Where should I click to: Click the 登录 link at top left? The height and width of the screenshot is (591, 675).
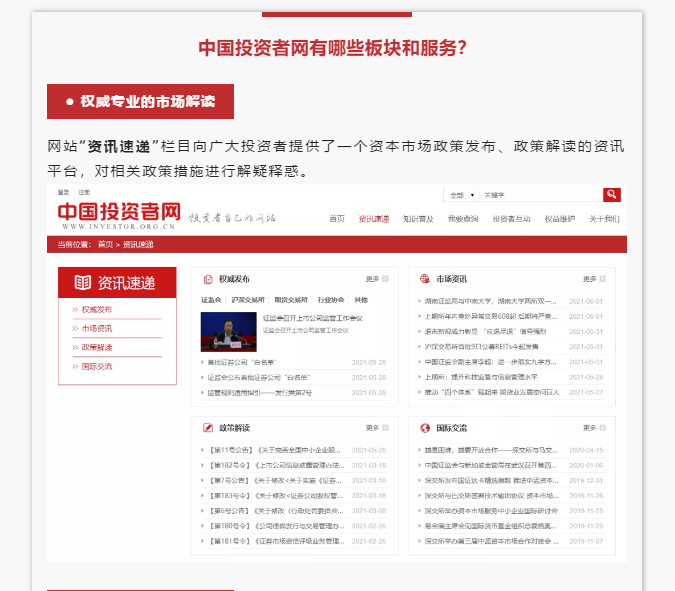click(x=63, y=192)
